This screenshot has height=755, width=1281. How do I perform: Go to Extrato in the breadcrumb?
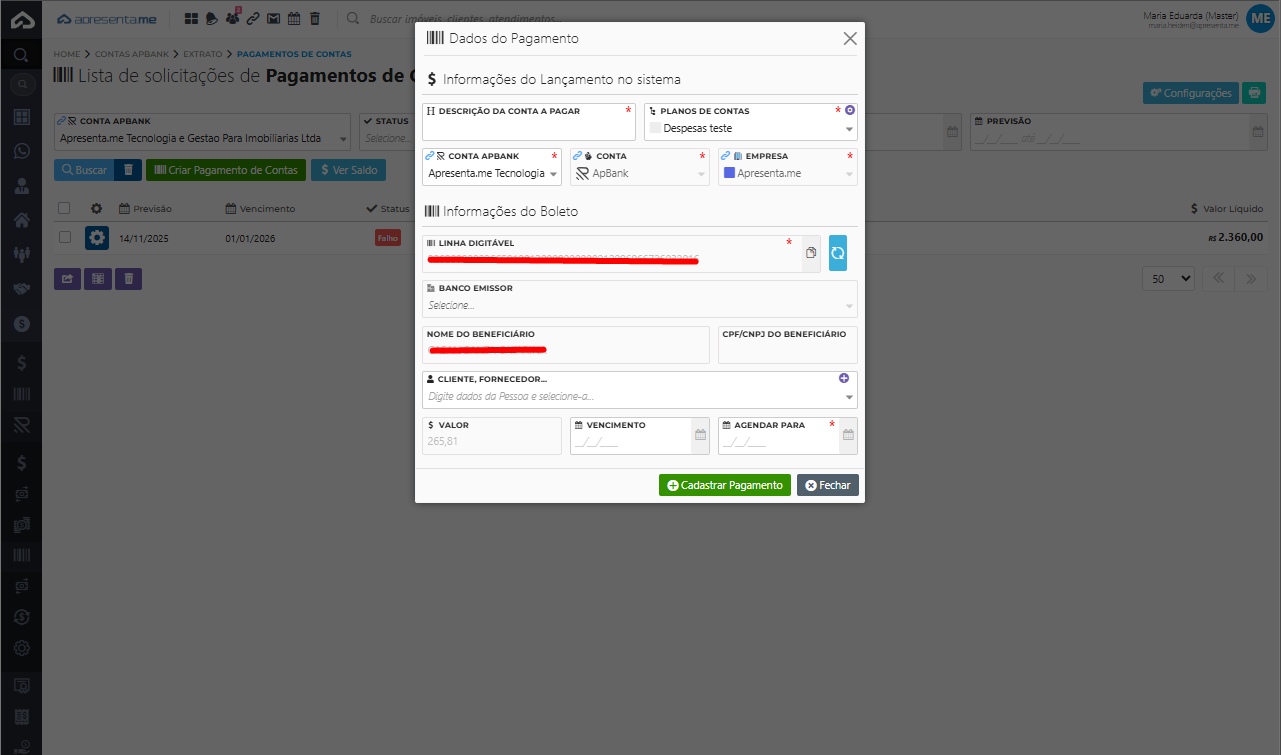tap(203, 54)
